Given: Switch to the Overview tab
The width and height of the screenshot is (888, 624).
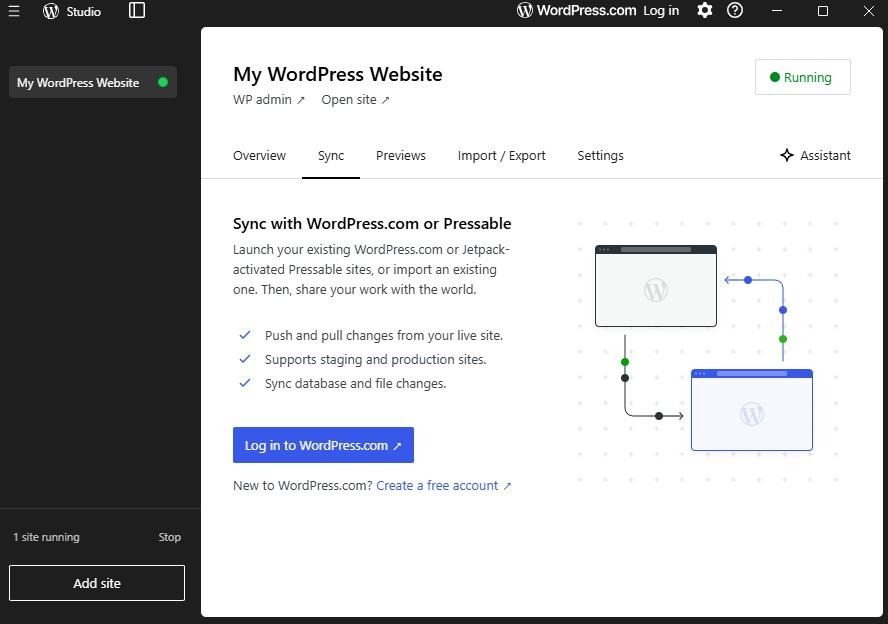Looking at the screenshot, I should tap(259, 155).
